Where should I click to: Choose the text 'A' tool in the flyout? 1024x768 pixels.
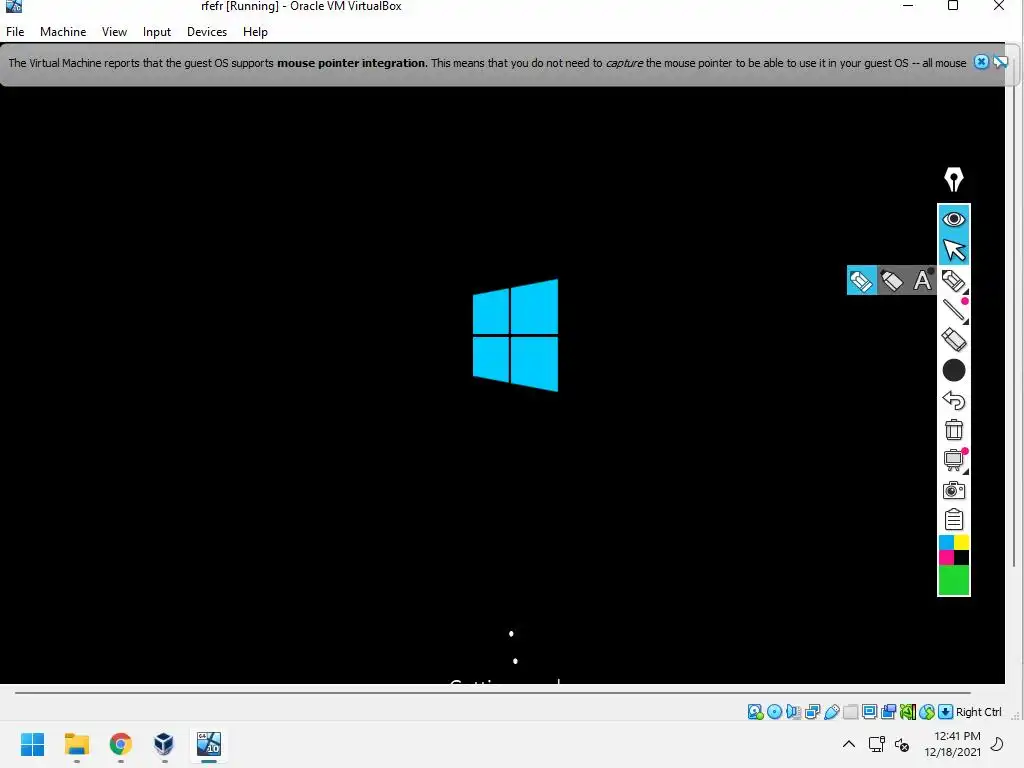point(922,281)
